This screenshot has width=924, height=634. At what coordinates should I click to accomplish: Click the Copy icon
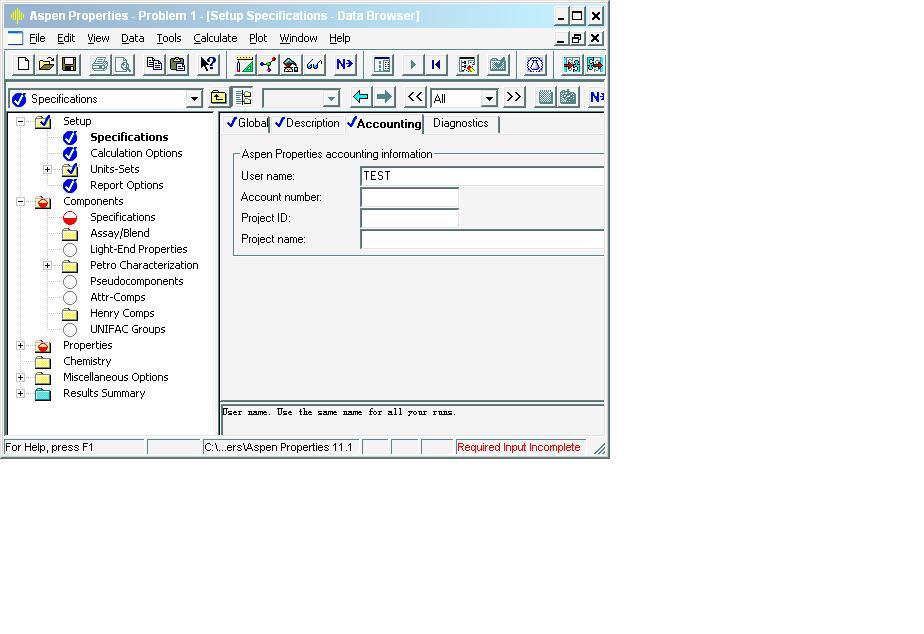154,64
